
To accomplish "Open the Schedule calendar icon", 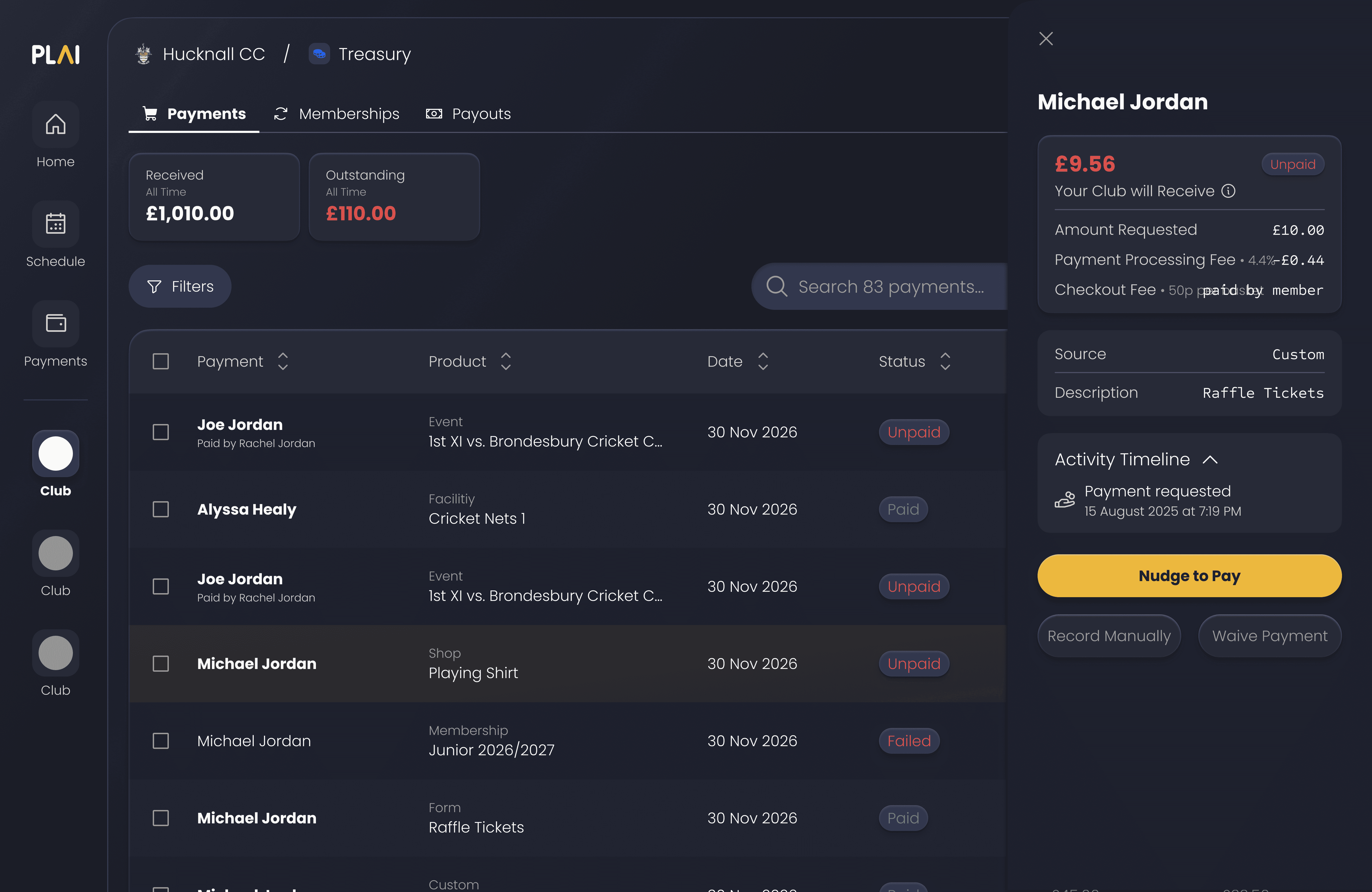I will click(x=55, y=224).
